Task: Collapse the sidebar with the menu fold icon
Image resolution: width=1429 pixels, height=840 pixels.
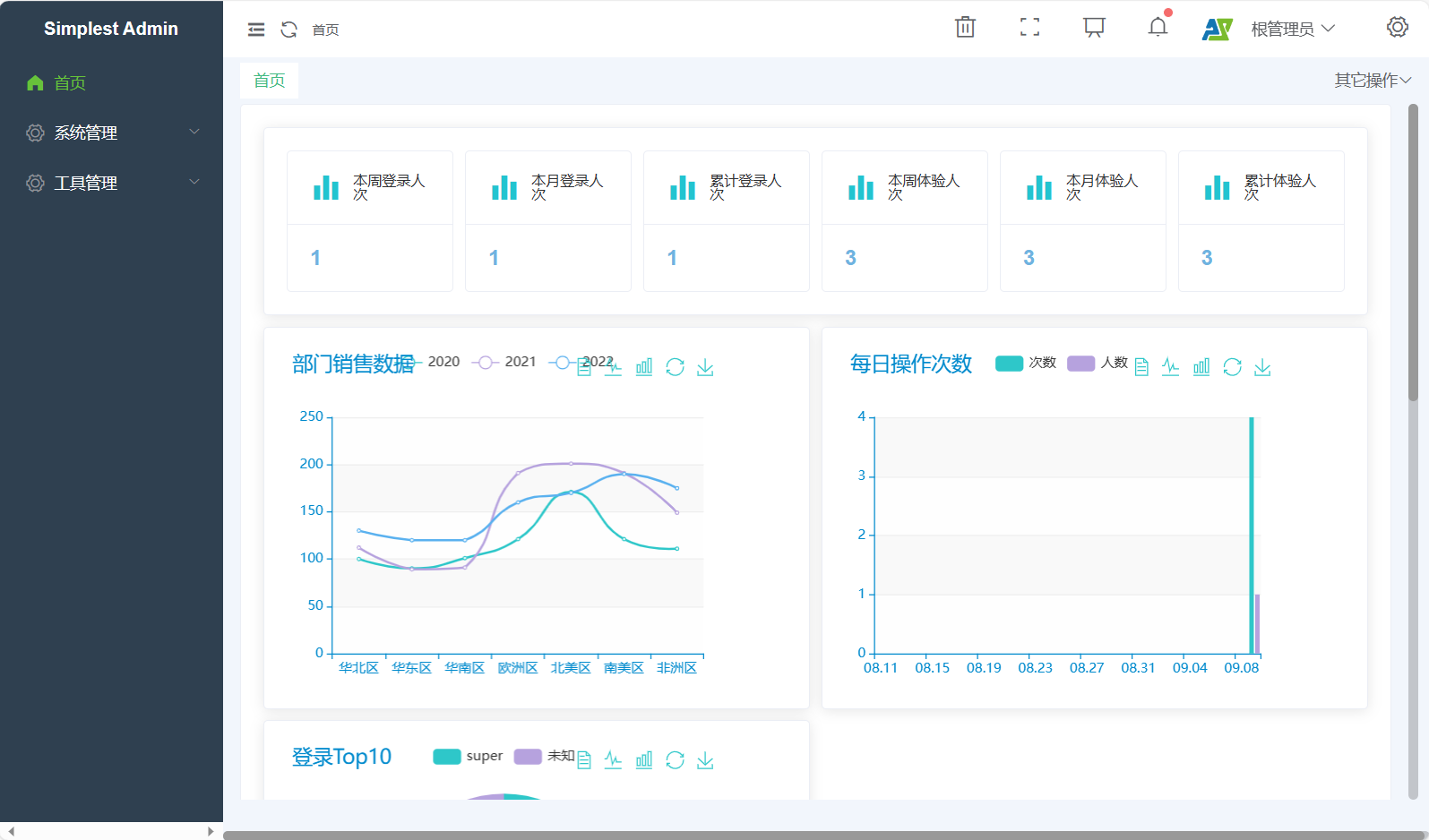Action: tap(256, 30)
